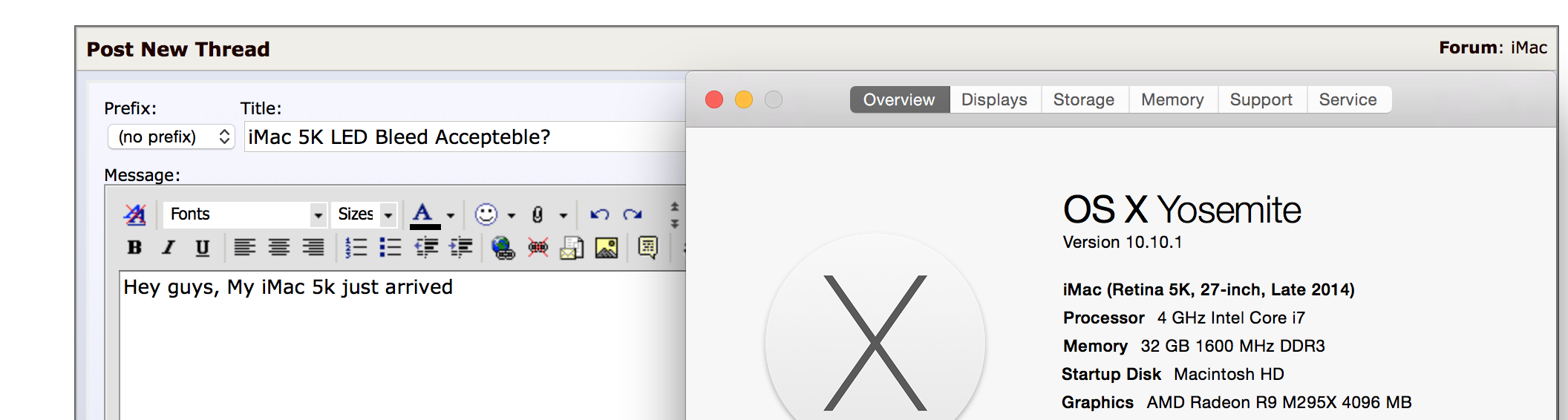Screen dimensions: 1568x420
Task: Click memory value 32 GB 1600 MHz DDR3
Action: click(x=1232, y=346)
